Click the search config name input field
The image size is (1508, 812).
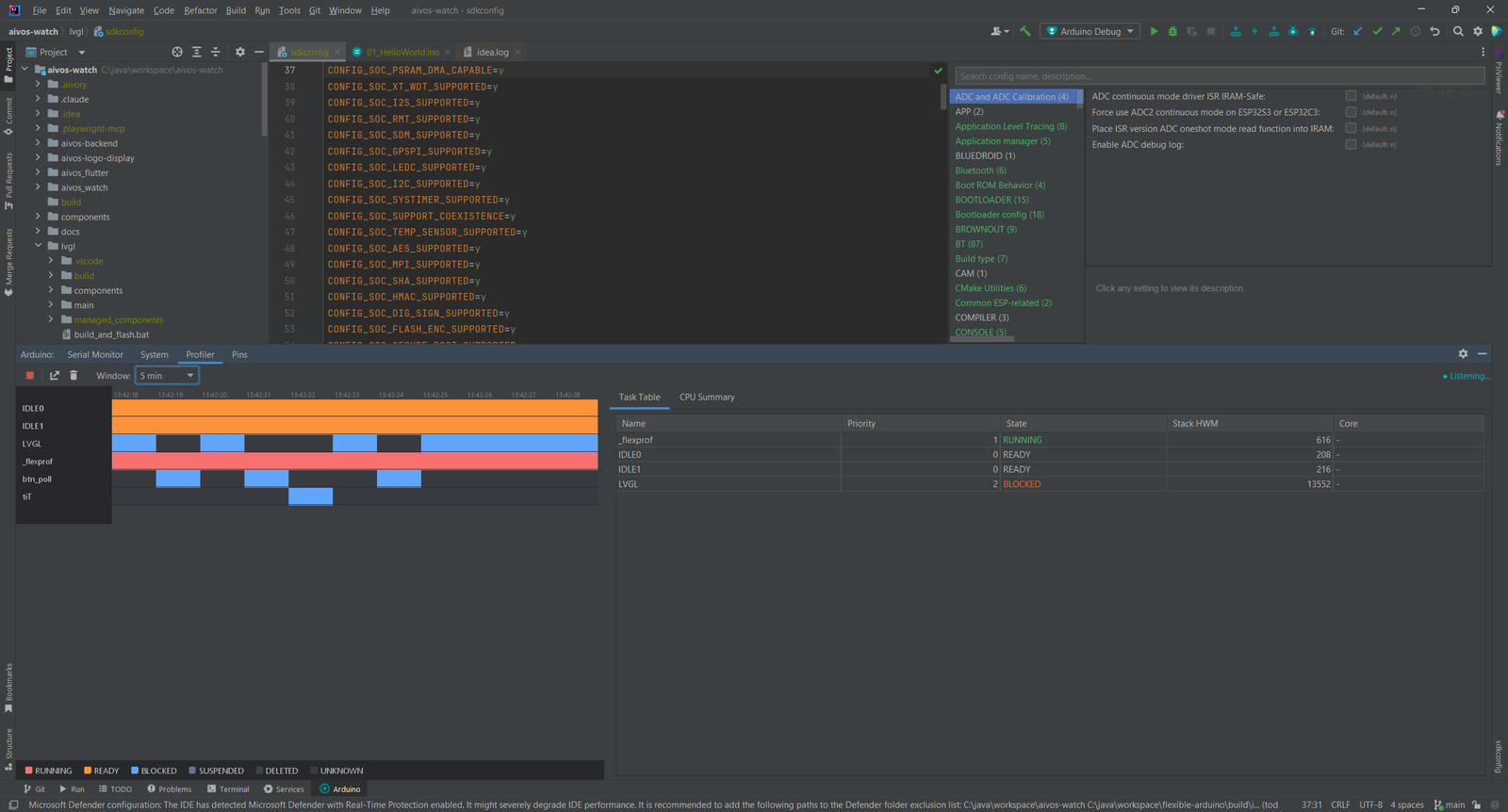click(x=1220, y=76)
